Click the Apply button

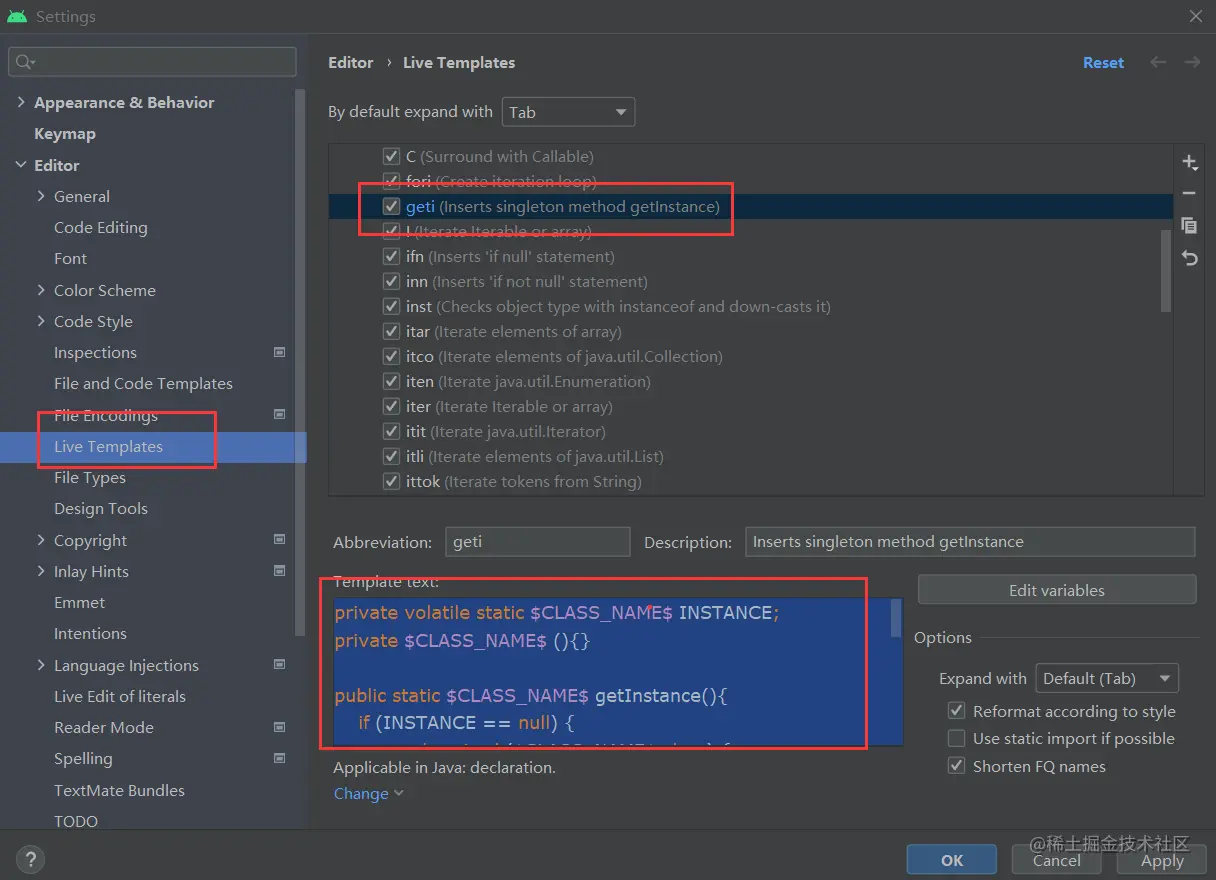pyautogui.click(x=1162, y=859)
